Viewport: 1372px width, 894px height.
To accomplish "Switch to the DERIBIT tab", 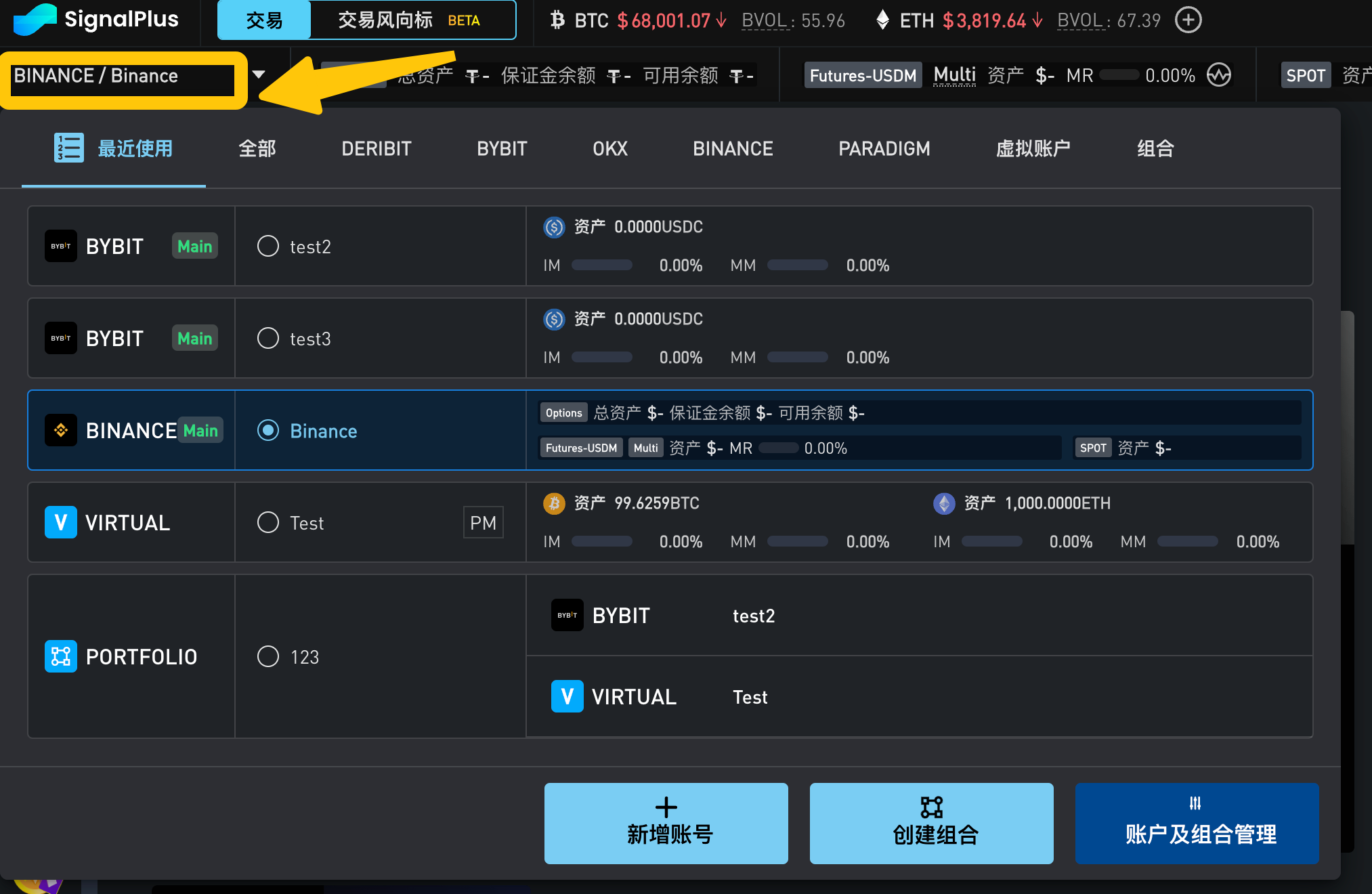I will point(376,148).
